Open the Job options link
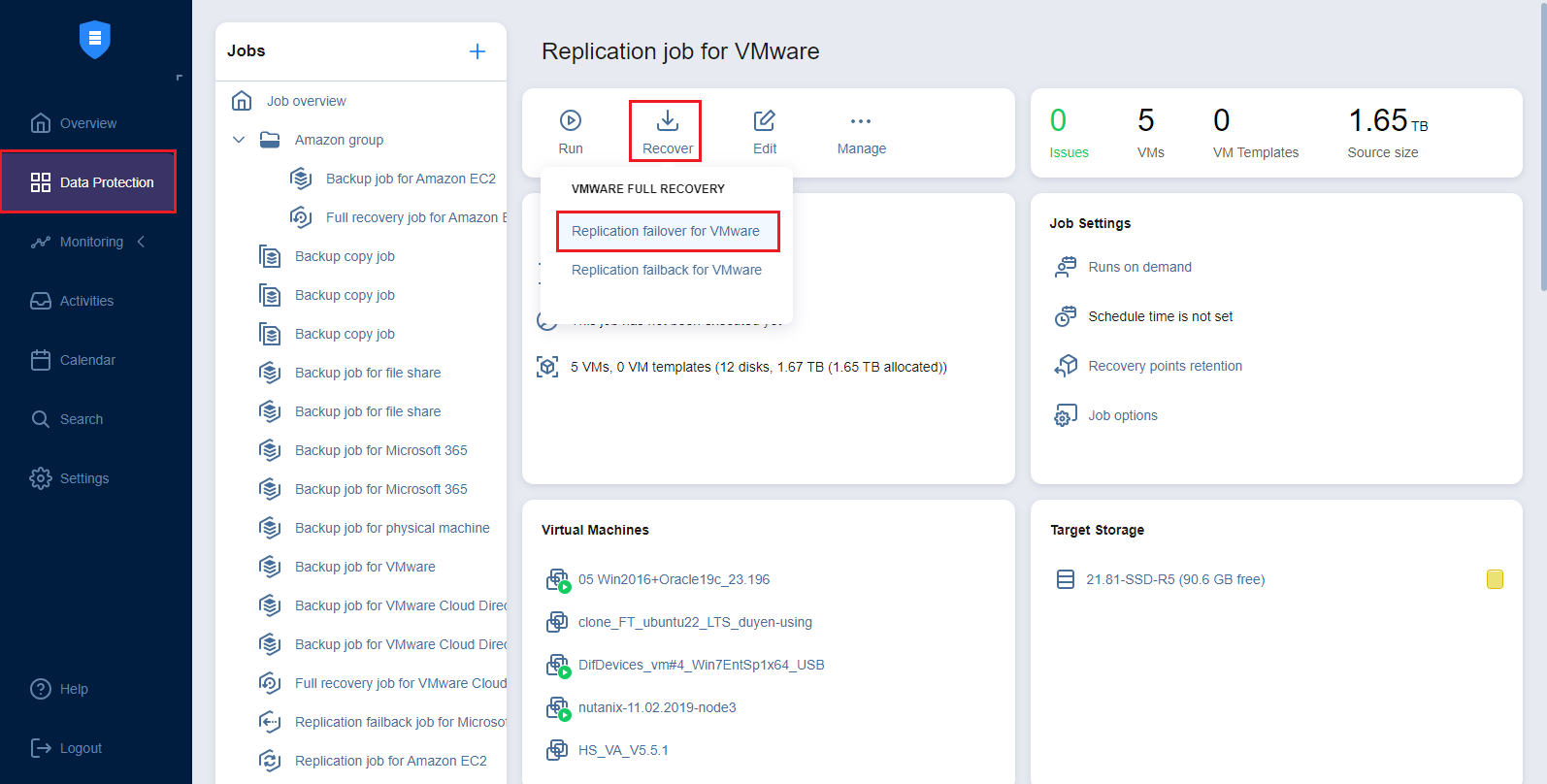The width and height of the screenshot is (1547, 784). [1123, 415]
